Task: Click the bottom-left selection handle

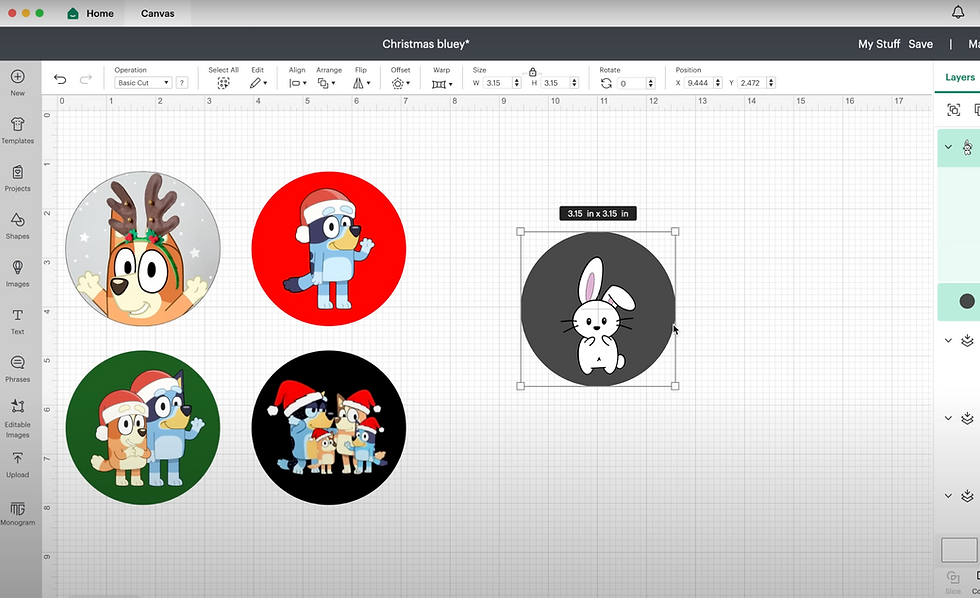Action: [521, 386]
